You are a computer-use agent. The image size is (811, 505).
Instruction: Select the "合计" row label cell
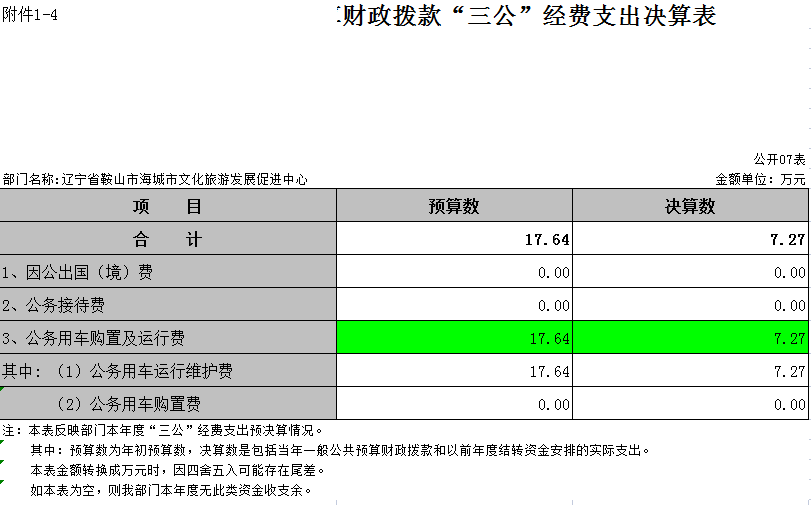coord(168,239)
